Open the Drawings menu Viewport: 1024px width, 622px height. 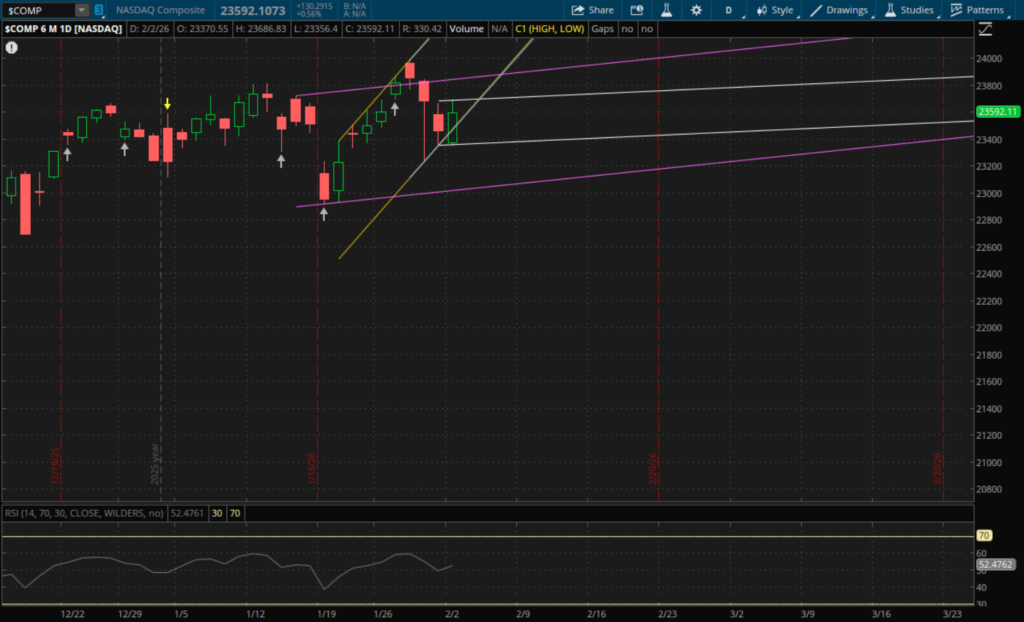point(840,10)
